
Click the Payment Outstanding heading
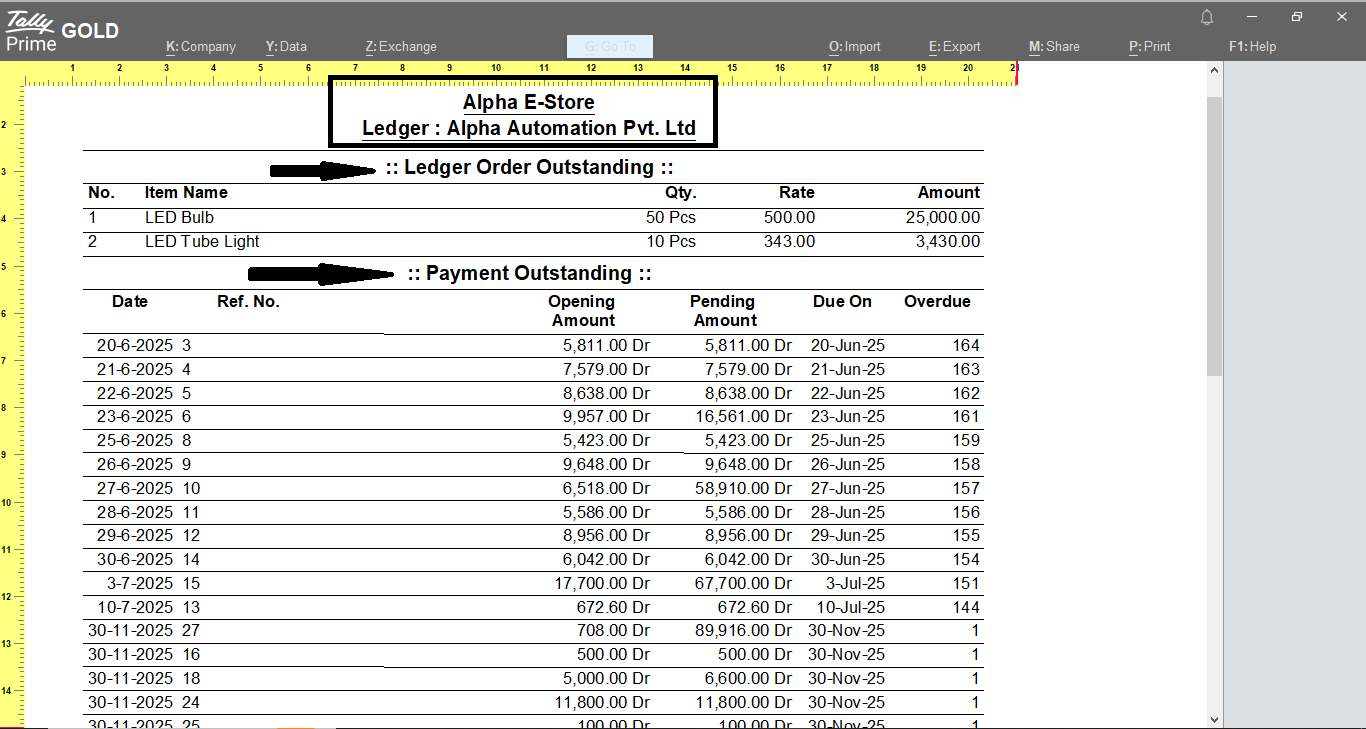point(529,273)
